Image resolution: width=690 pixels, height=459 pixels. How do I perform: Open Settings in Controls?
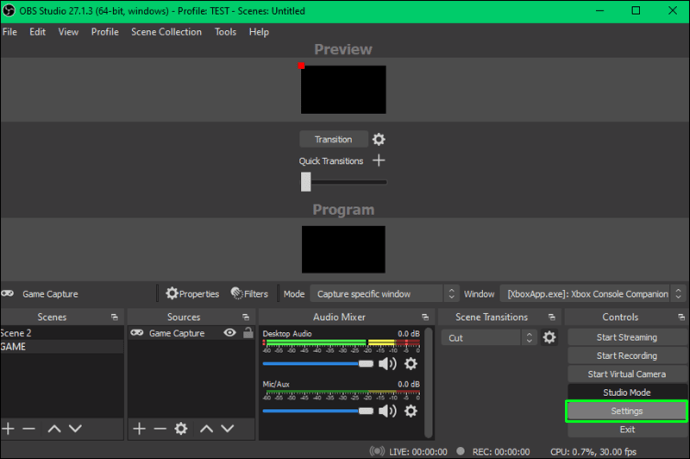pos(627,411)
